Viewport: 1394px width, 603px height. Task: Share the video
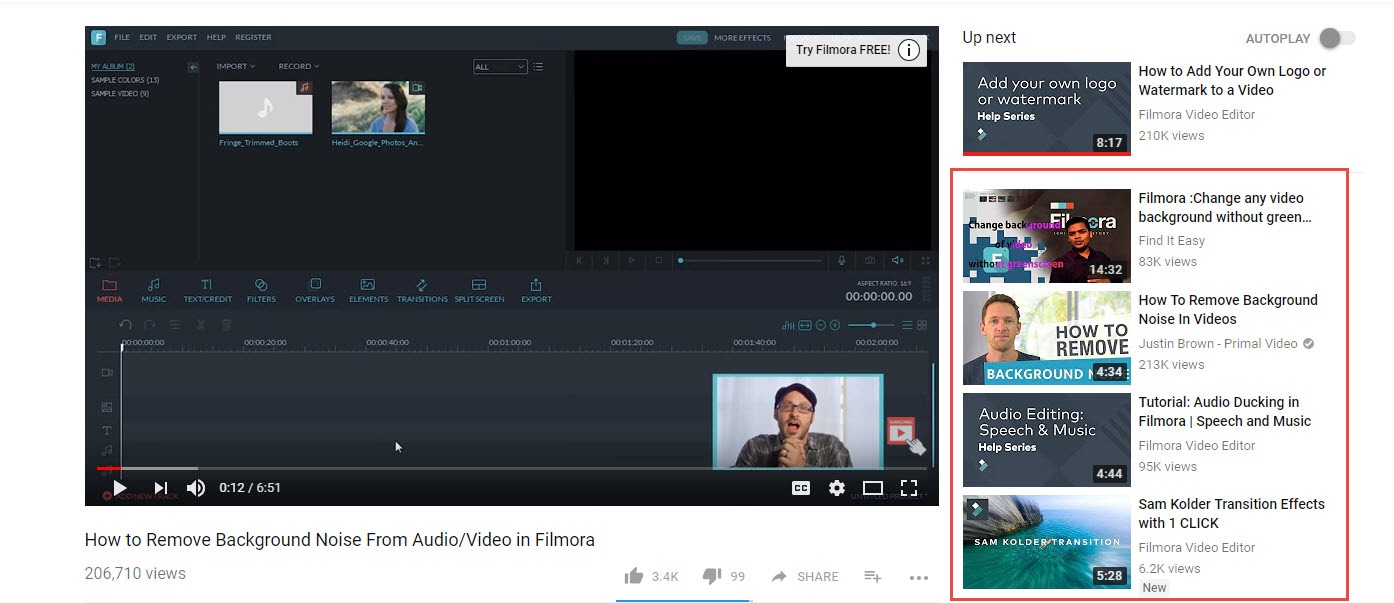tap(805, 576)
